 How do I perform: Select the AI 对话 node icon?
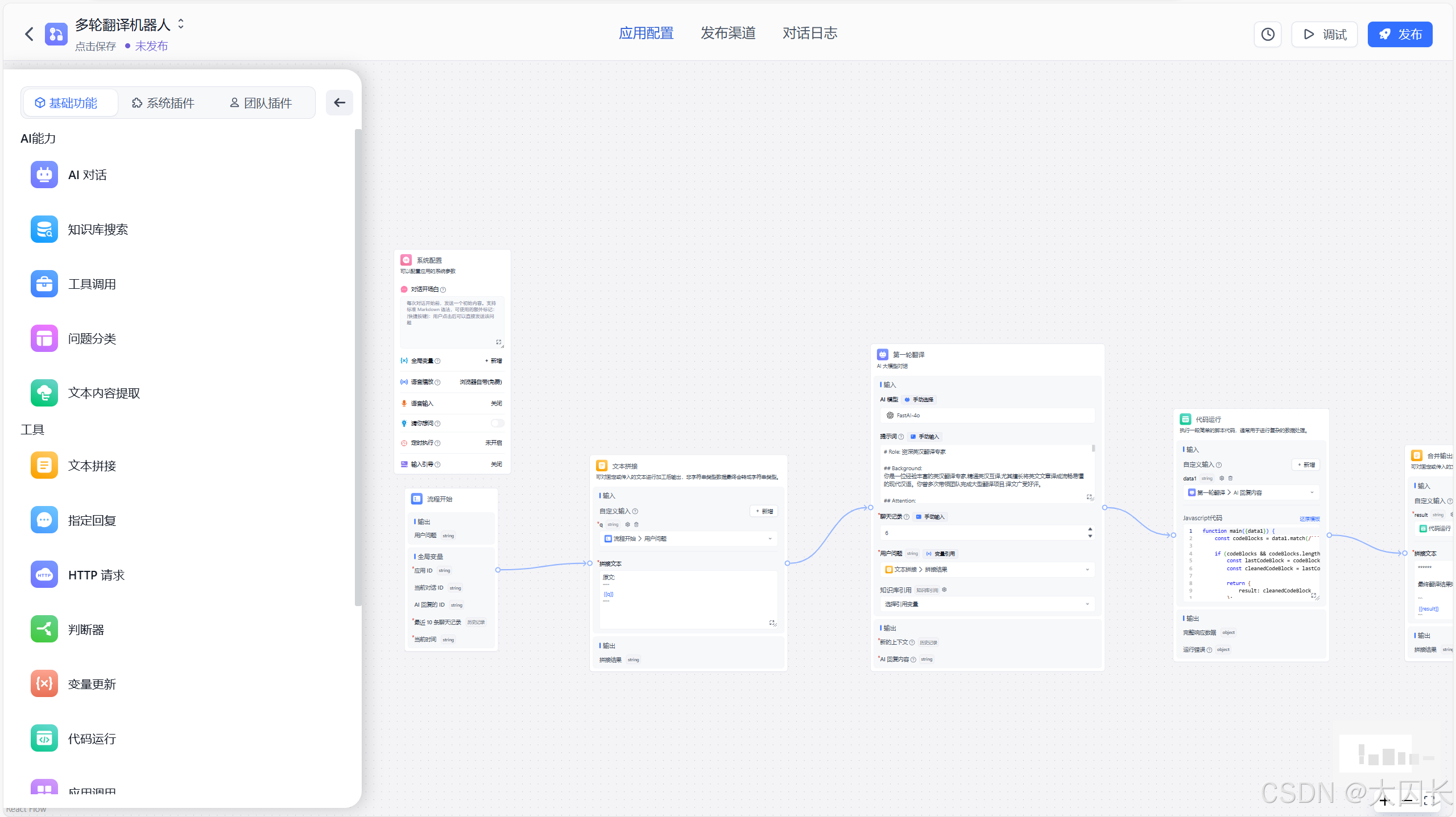[44, 175]
